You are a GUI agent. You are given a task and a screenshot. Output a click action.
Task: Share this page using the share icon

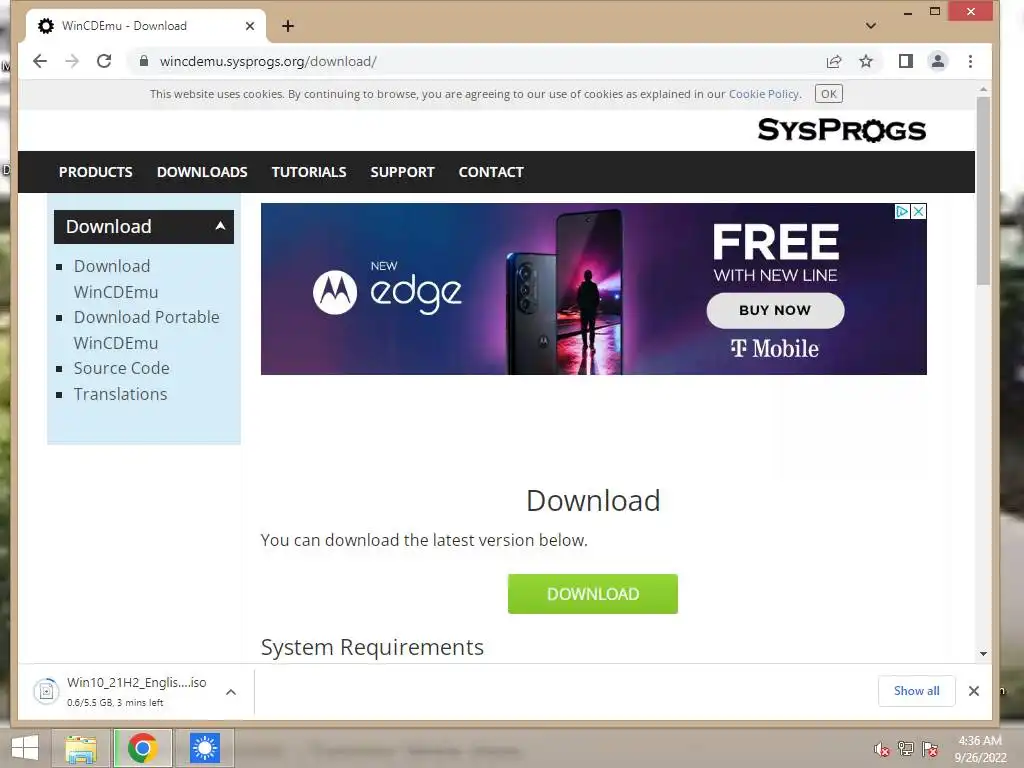point(834,61)
